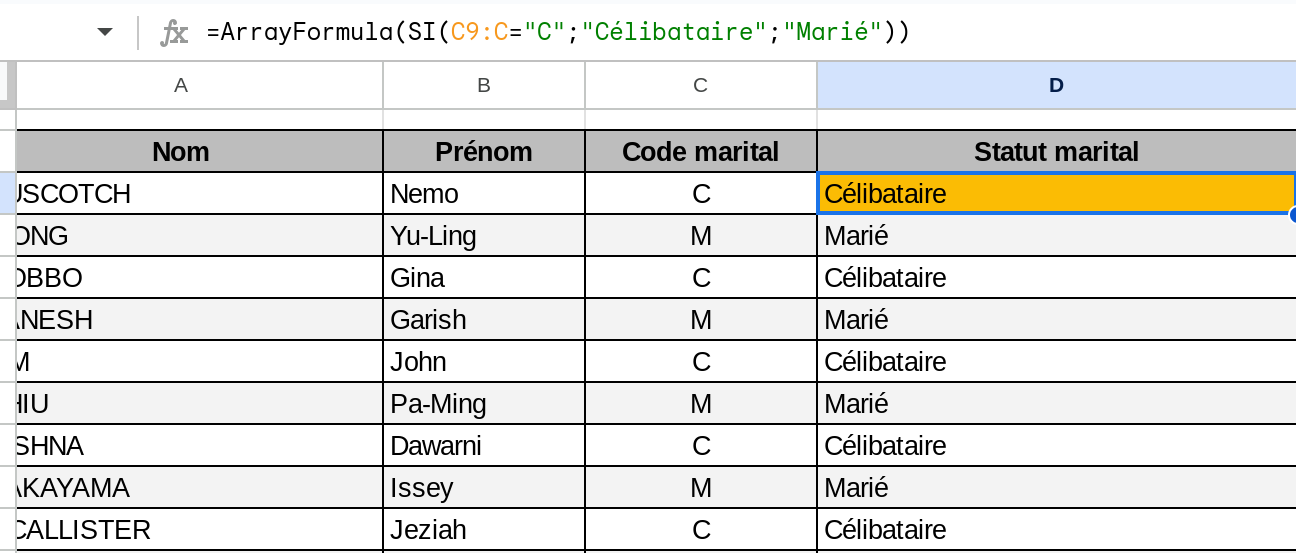Select the Pa-Ming cell
Screen dimensions: 1296x553
484,404
